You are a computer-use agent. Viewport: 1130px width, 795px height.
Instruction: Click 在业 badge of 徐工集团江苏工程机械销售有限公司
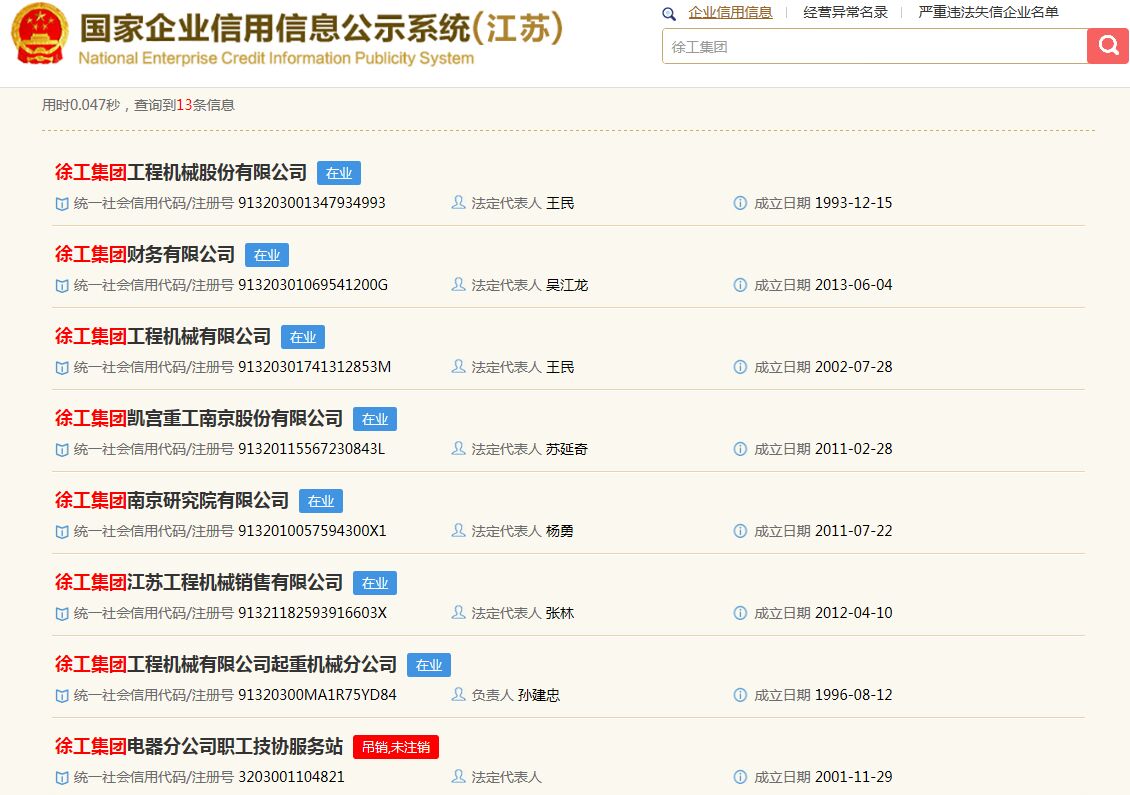pos(375,583)
